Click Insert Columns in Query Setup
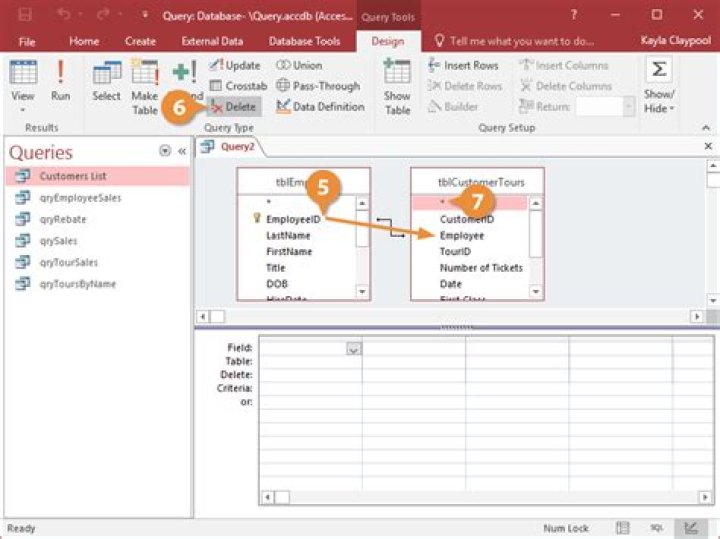 [x=564, y=66]
